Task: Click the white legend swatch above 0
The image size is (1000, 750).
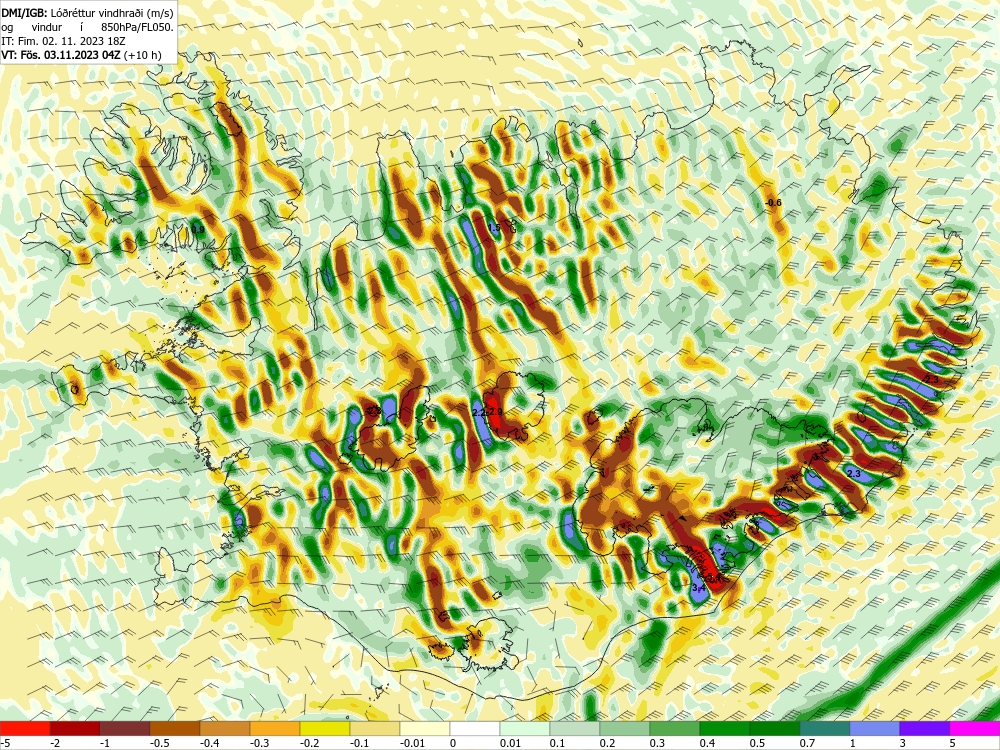Action: coord(474,728)
